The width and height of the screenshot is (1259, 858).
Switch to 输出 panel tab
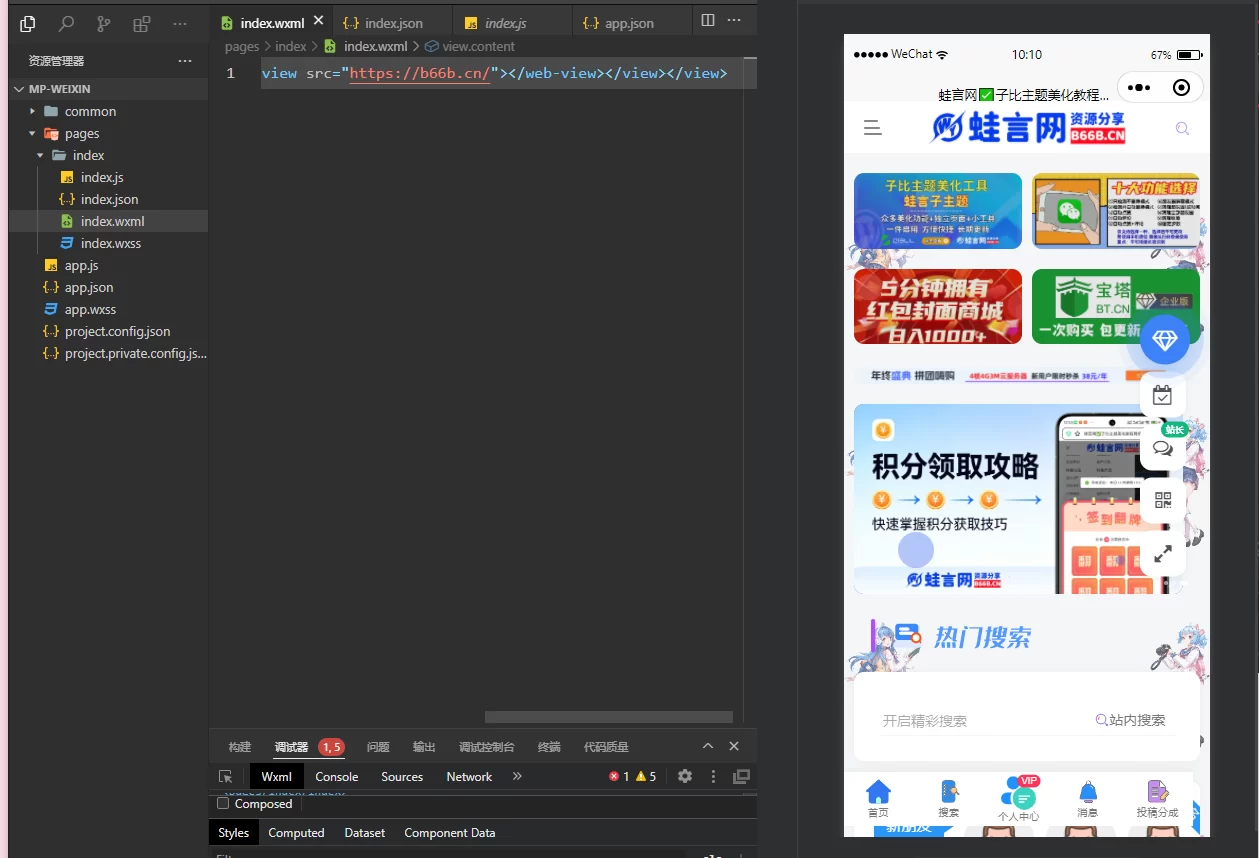tap(424, 747)
